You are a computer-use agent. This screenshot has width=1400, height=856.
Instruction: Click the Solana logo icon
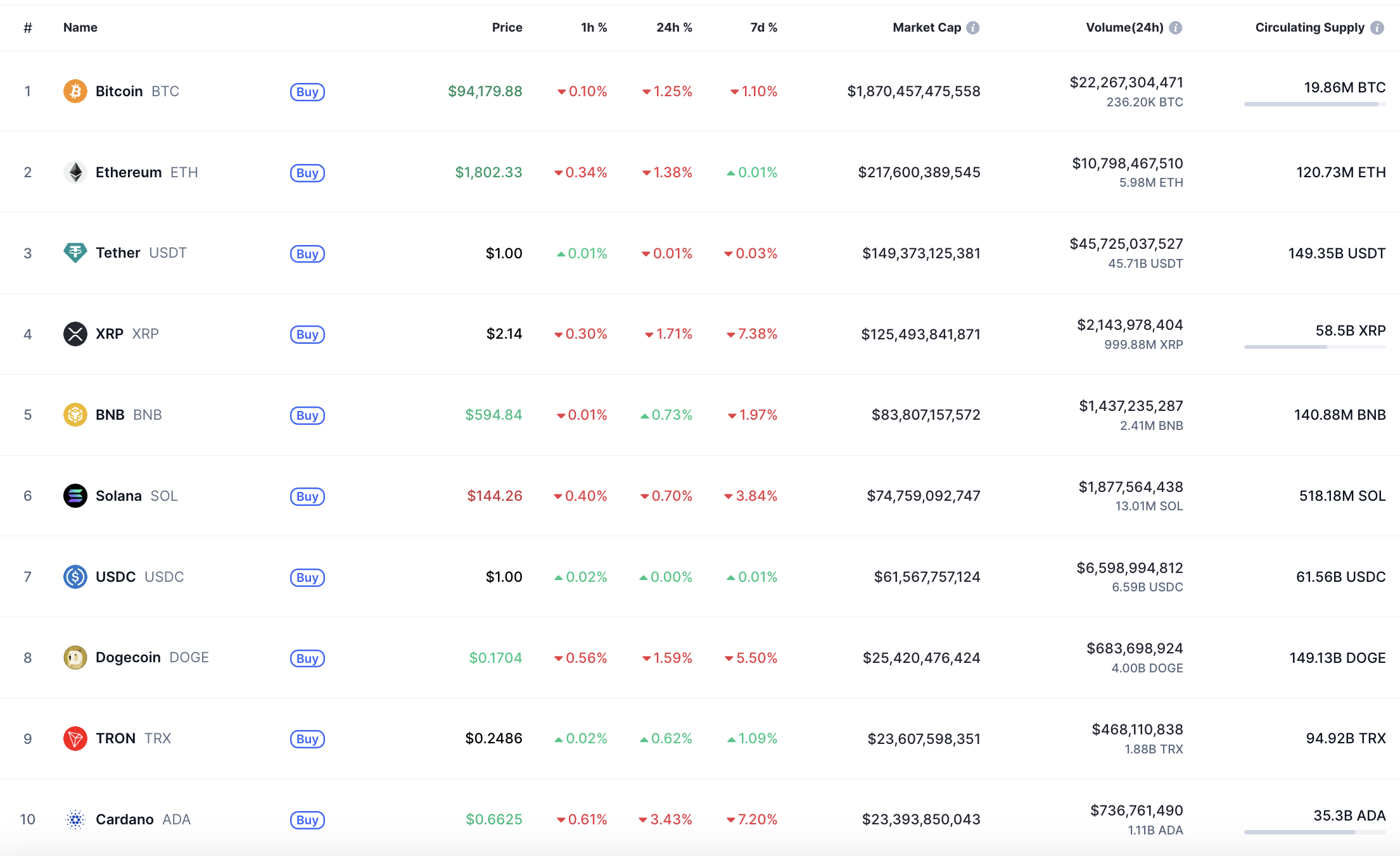[x=75, y=496]
